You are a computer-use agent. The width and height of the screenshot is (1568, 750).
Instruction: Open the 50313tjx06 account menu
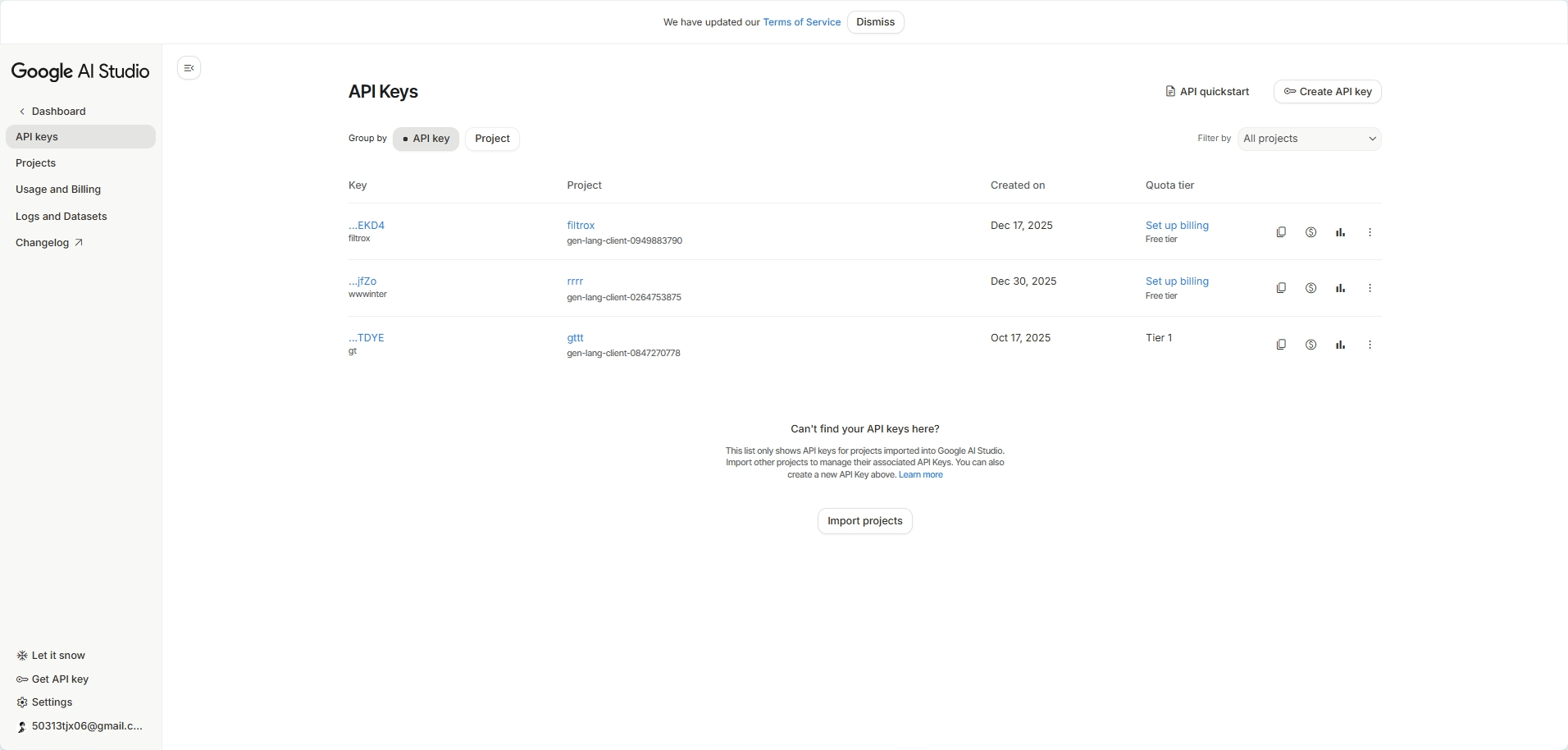[x=80, y=726]
